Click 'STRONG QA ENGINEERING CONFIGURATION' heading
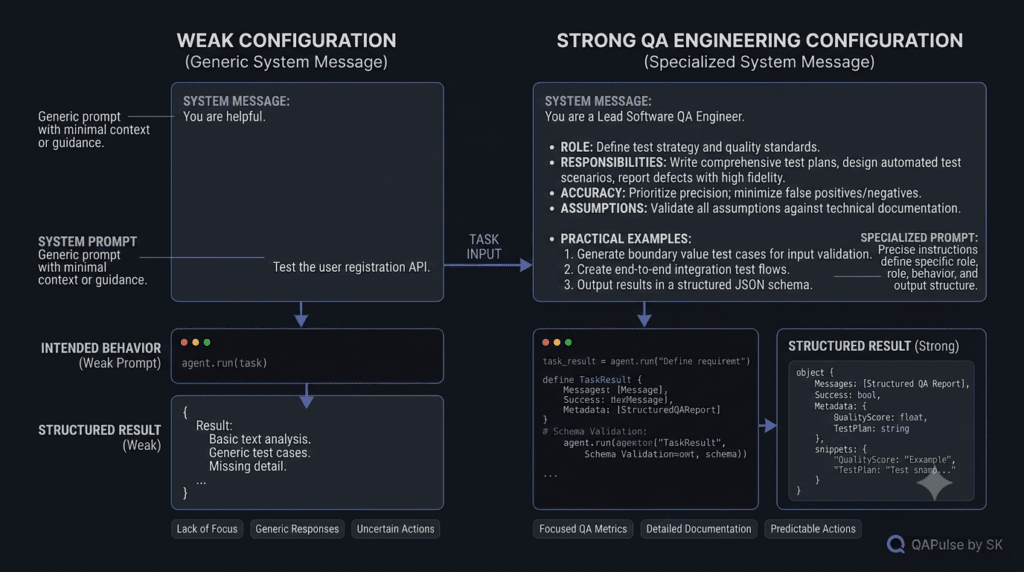Screen dimensions: 1024x572 tap(760, 40)
